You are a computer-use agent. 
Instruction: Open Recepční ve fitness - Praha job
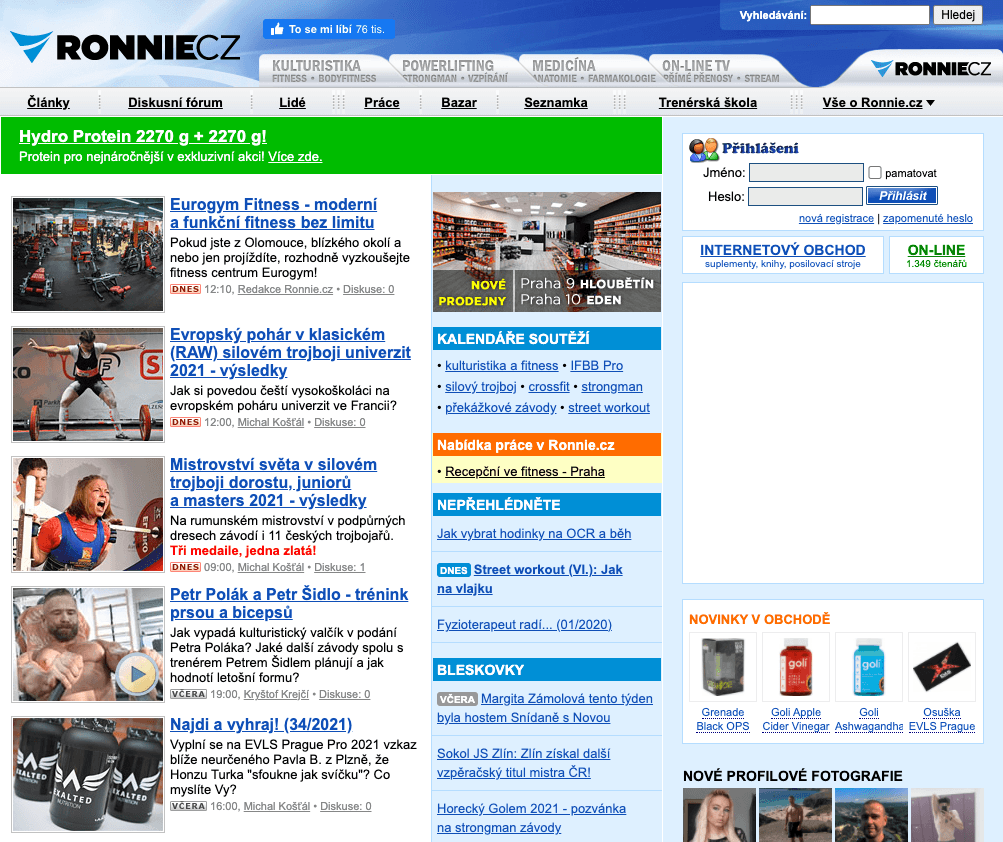coord(525,472)
